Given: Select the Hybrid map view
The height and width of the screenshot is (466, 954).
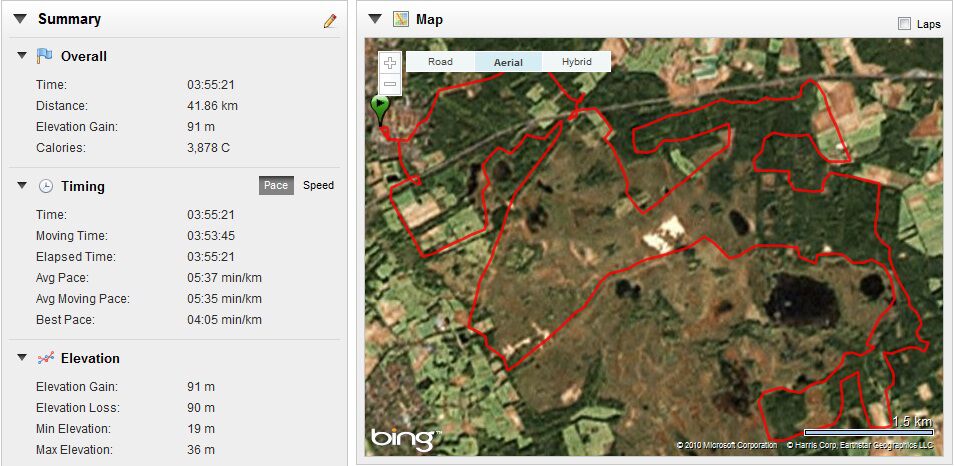Looking at the screenshot, I should 576,62.
